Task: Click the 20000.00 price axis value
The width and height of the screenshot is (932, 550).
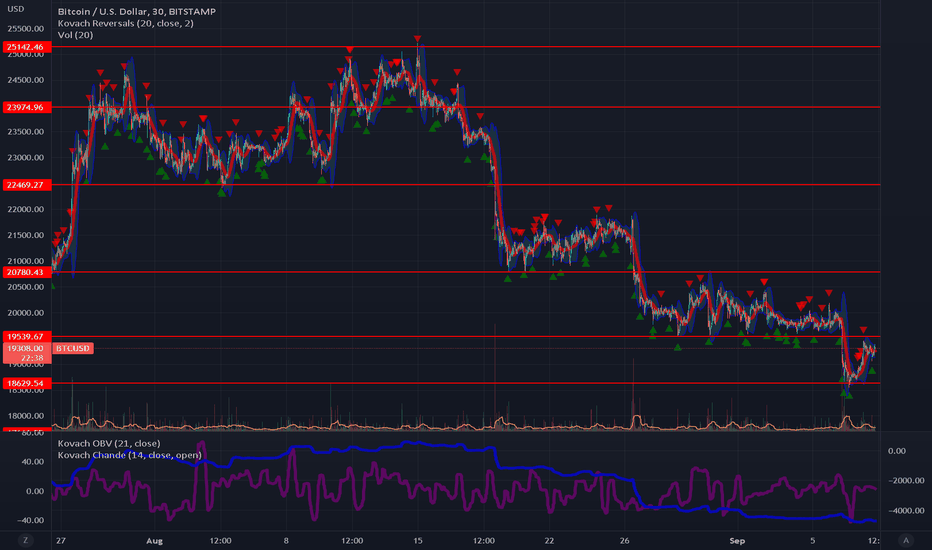Action: pyautogui.click(x=26, y=313)
